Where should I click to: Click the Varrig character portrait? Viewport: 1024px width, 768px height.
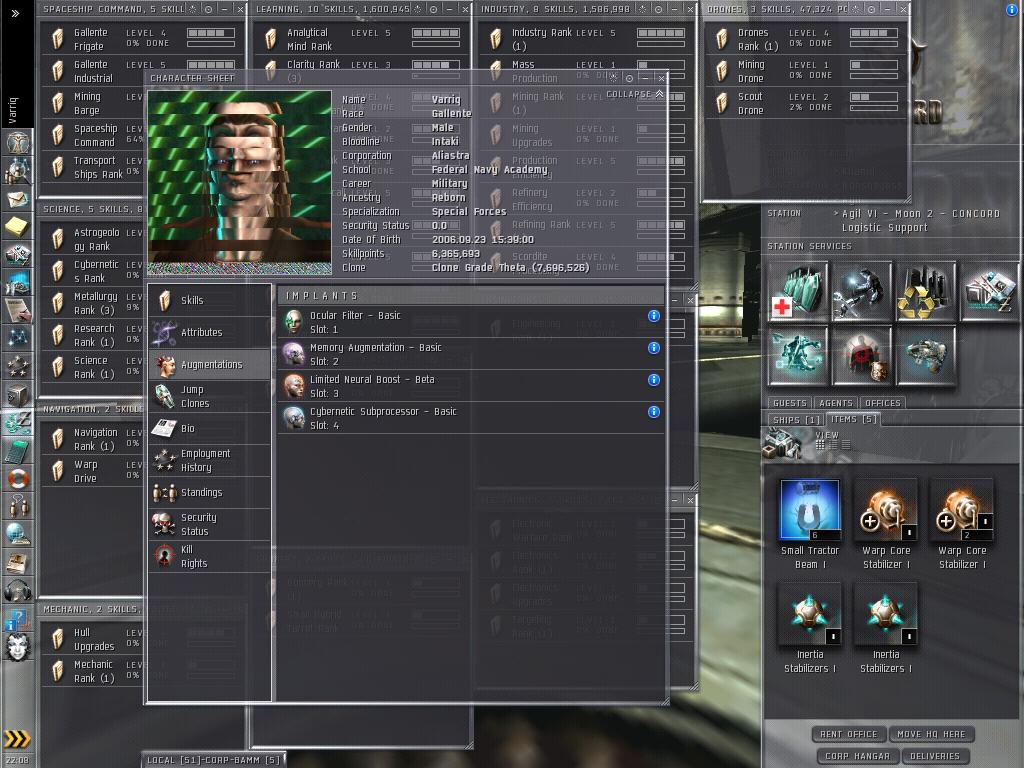pyautogui.click(x=240, y=183)
